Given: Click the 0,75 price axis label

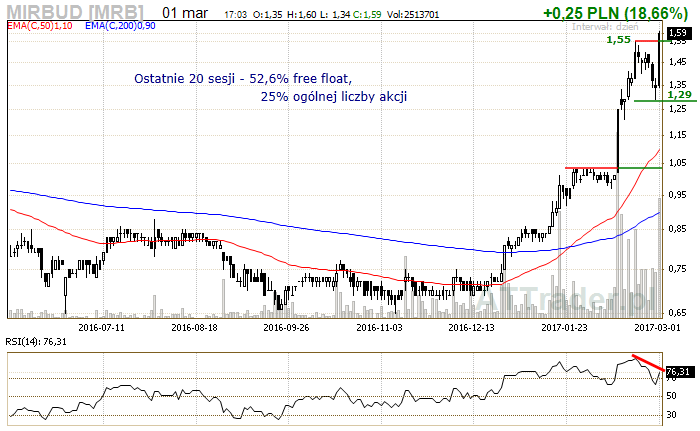Looking at the screenshot, I should 677,268.
